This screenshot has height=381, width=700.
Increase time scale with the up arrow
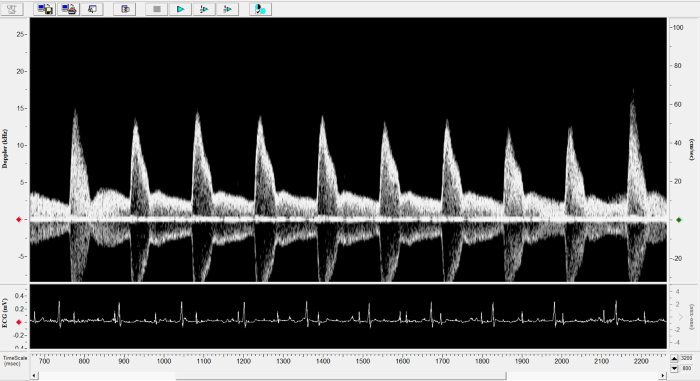coord(674,358)
